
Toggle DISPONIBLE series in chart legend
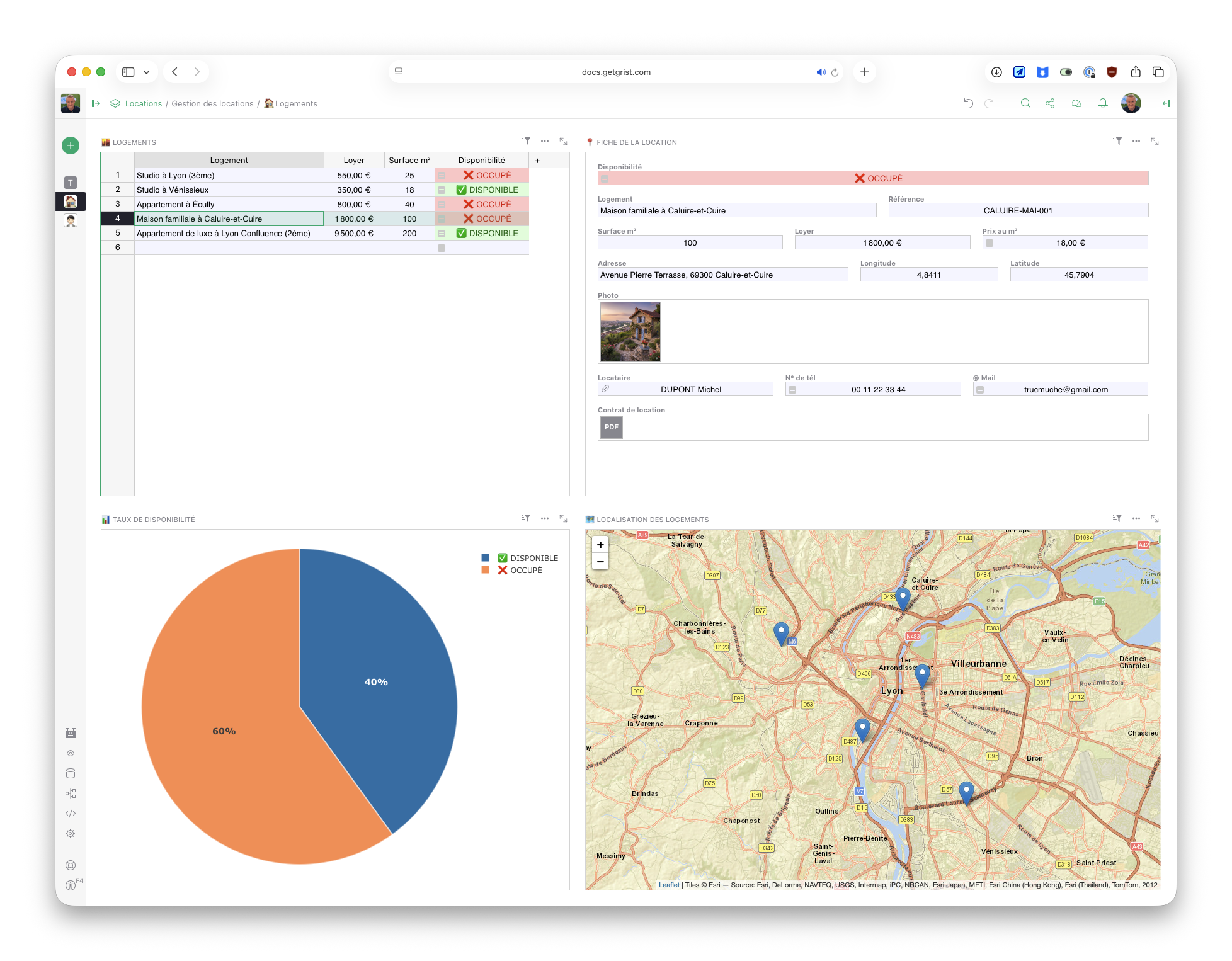coord(528,558)
